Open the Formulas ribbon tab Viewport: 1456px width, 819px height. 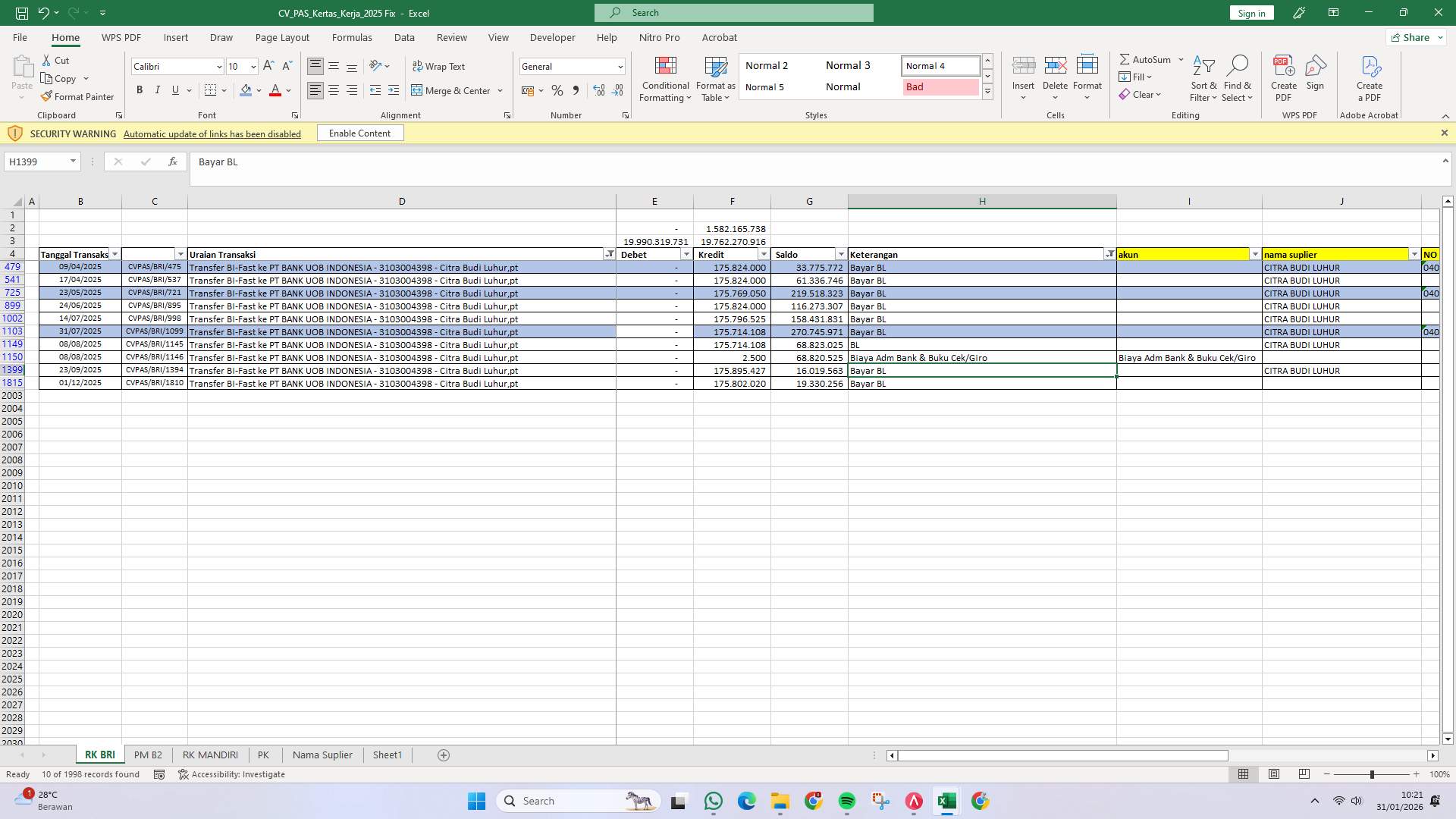[x=352, y=37]
